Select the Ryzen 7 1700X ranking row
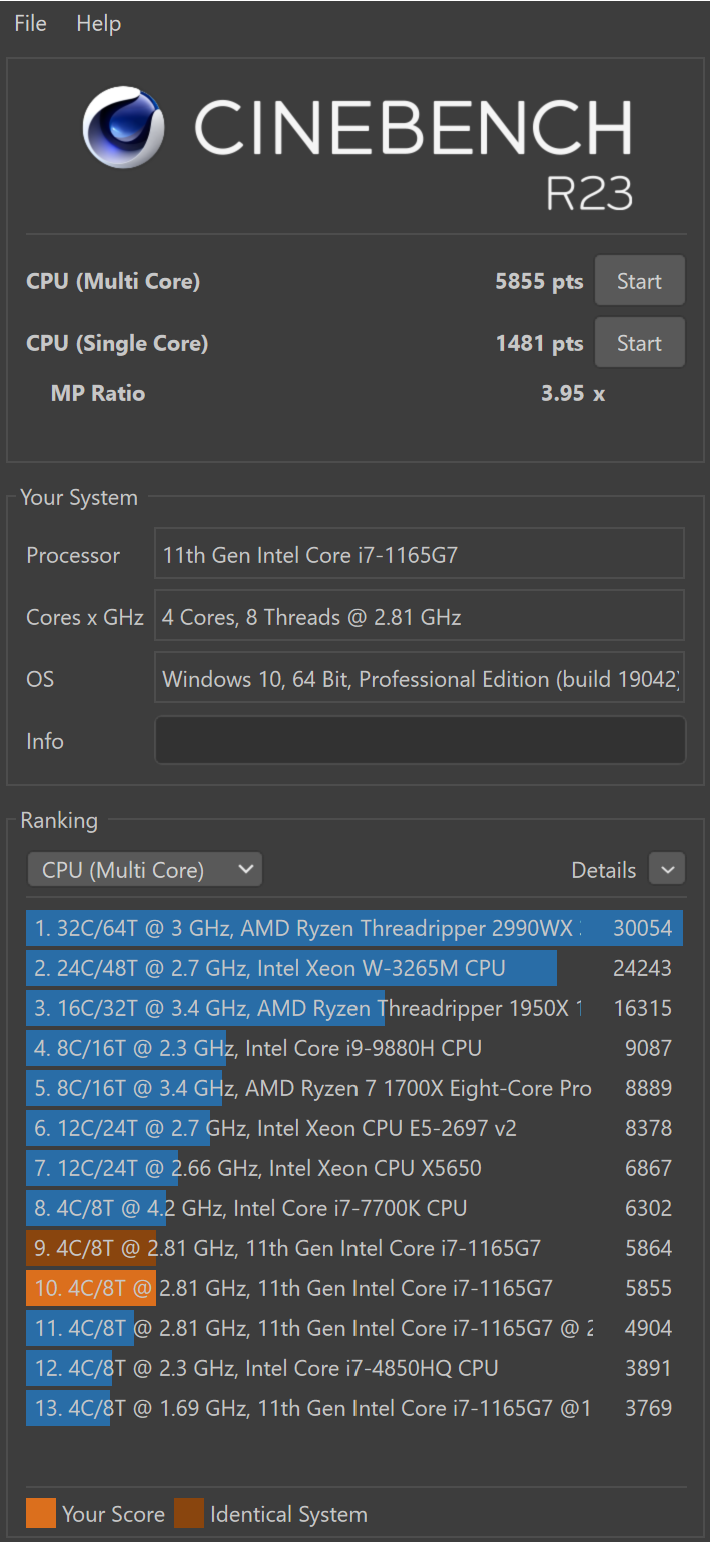Screen dimensions: 710x1542 (354, 1088)
